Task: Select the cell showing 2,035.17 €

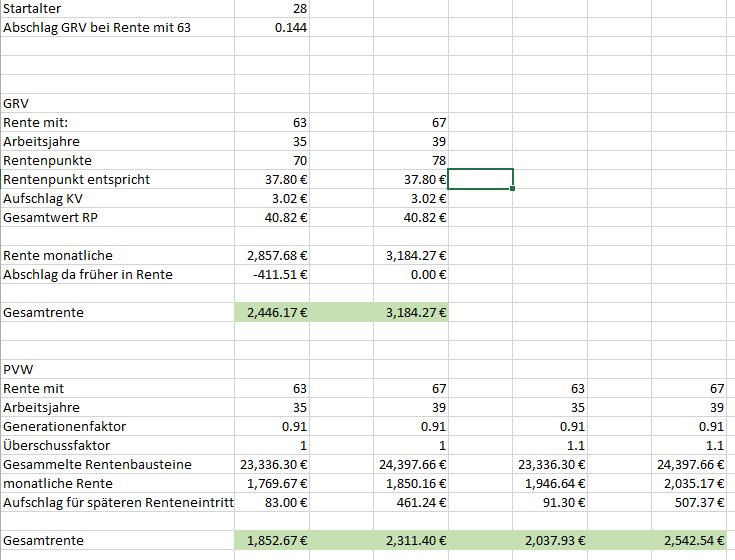Action: (689, 484)
